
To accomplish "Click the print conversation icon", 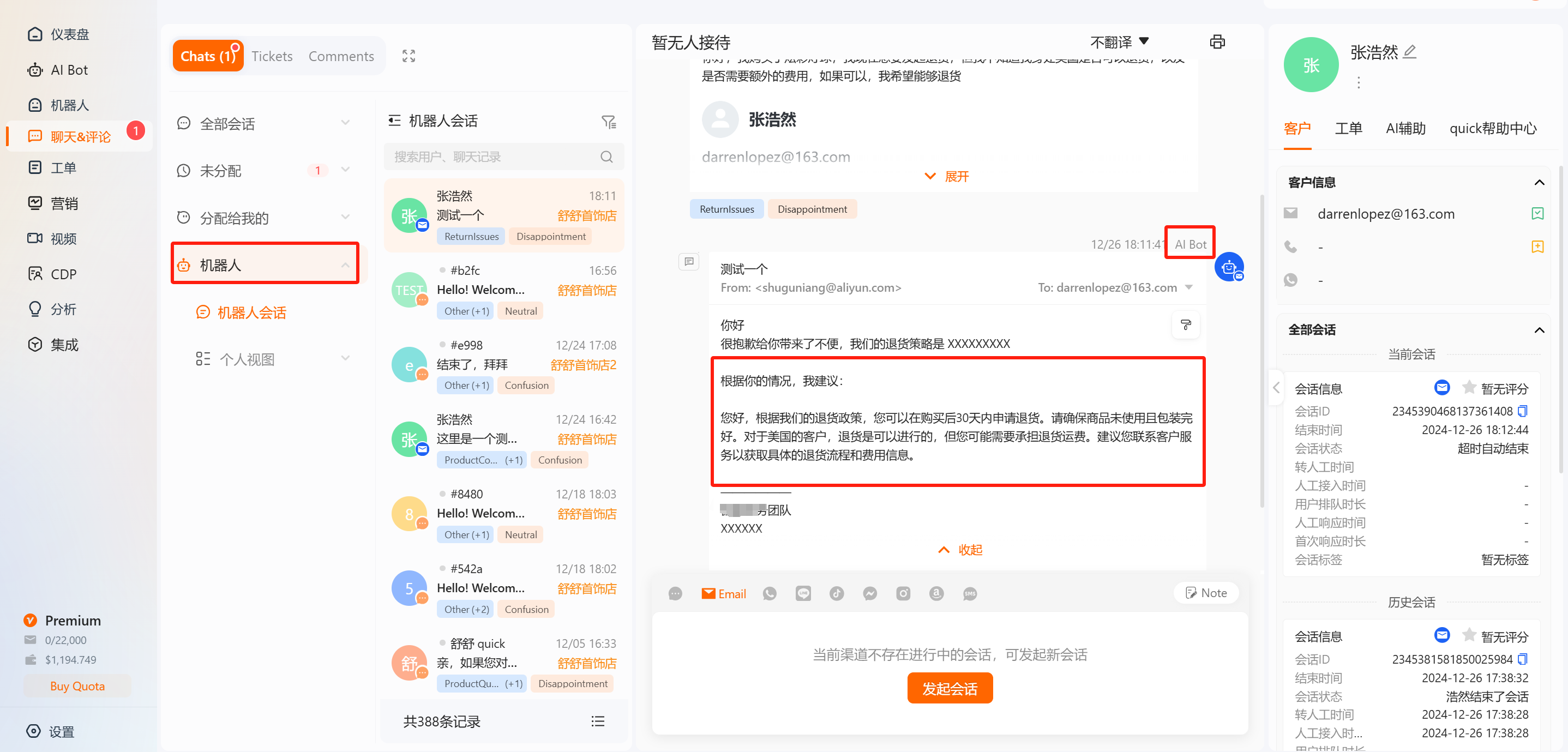I will pyautogui.click(x=1217, y=42).
